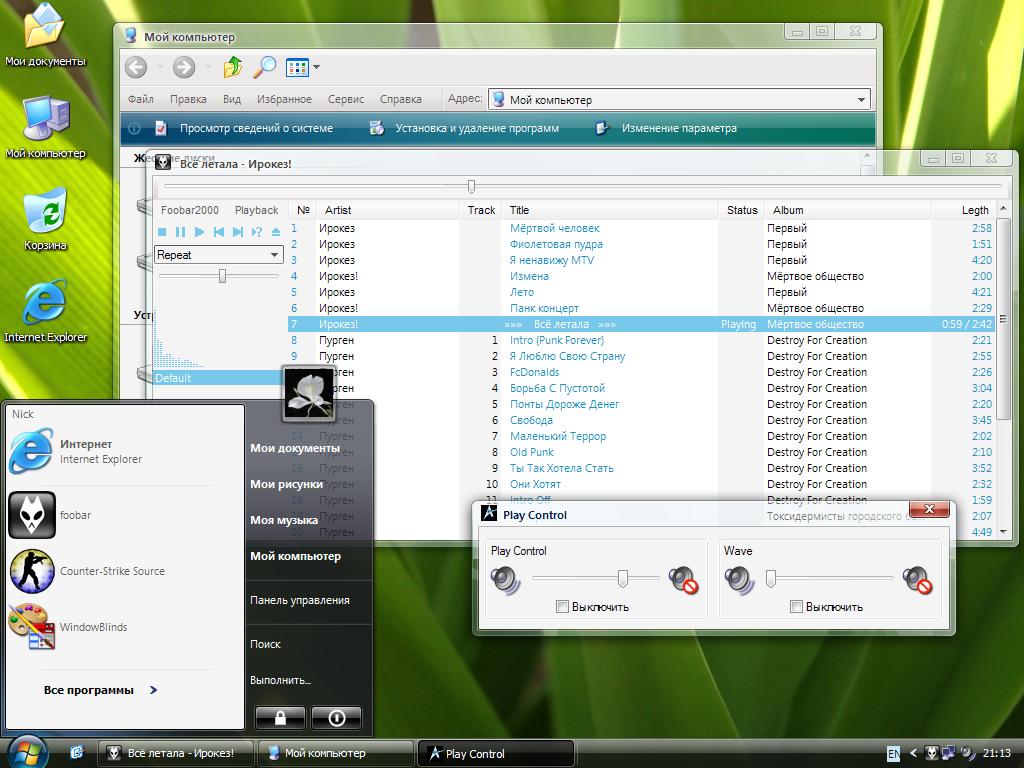
Task: Click the views icon in Explorer toolbar
Action: [x=297, y=67]
